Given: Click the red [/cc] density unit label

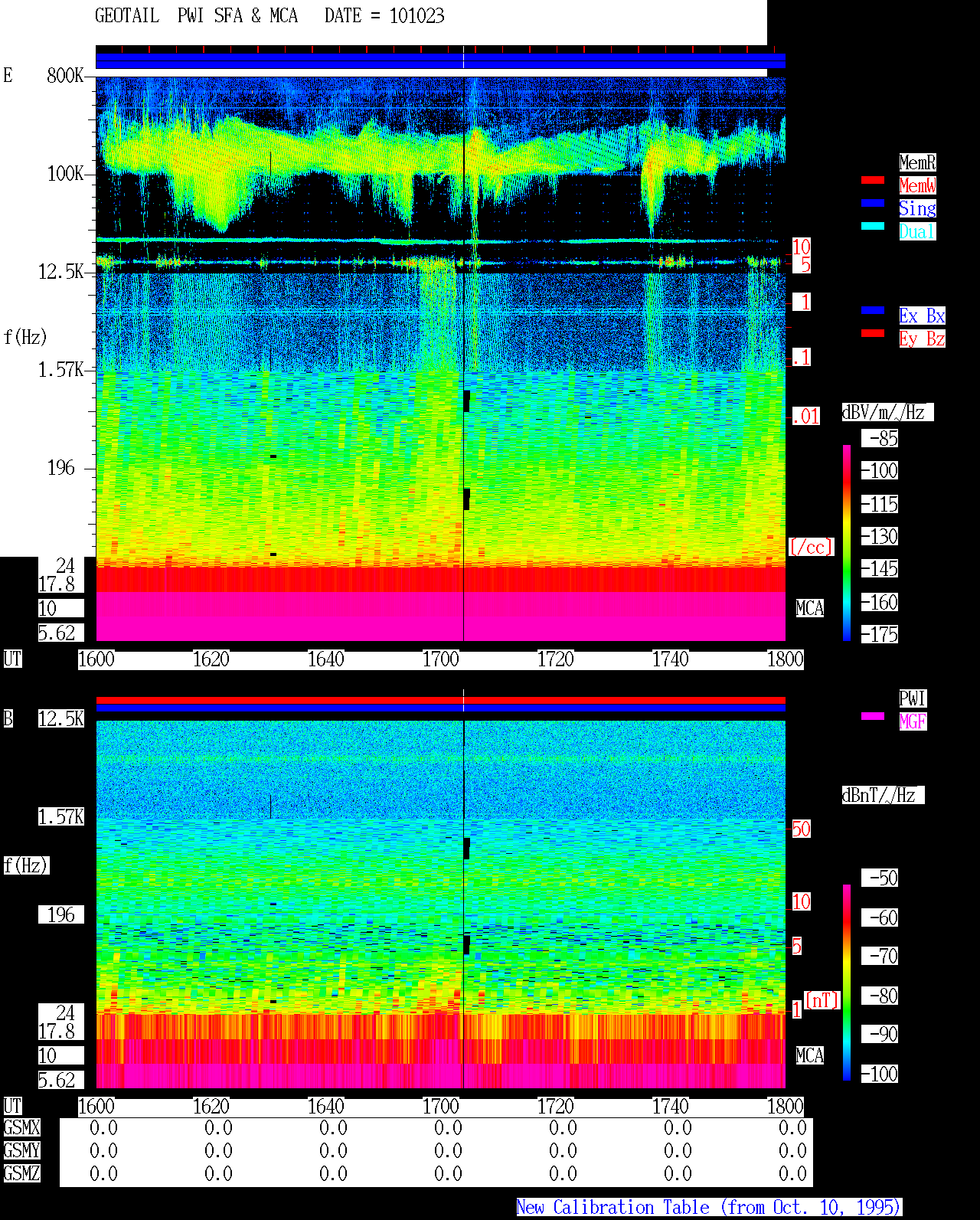Looking at the screenshot, I should point(811,547).
